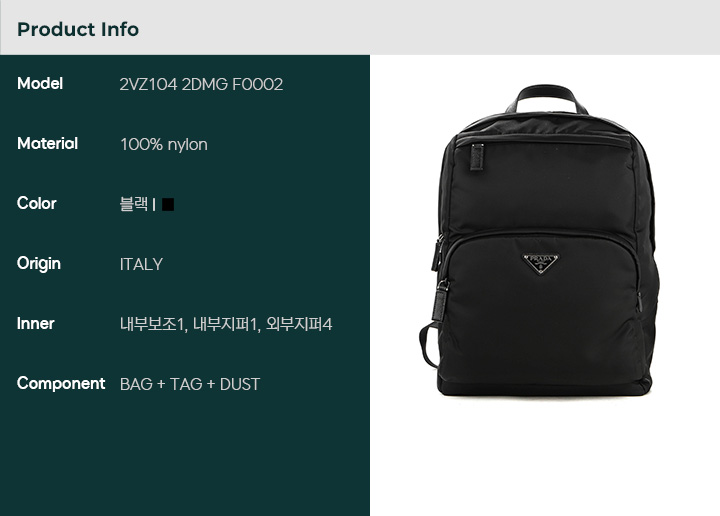The width and height of the screenshot is (720, 516).
Task: Click the BAG + TAG + DUST text
Action: click(190, 384)
